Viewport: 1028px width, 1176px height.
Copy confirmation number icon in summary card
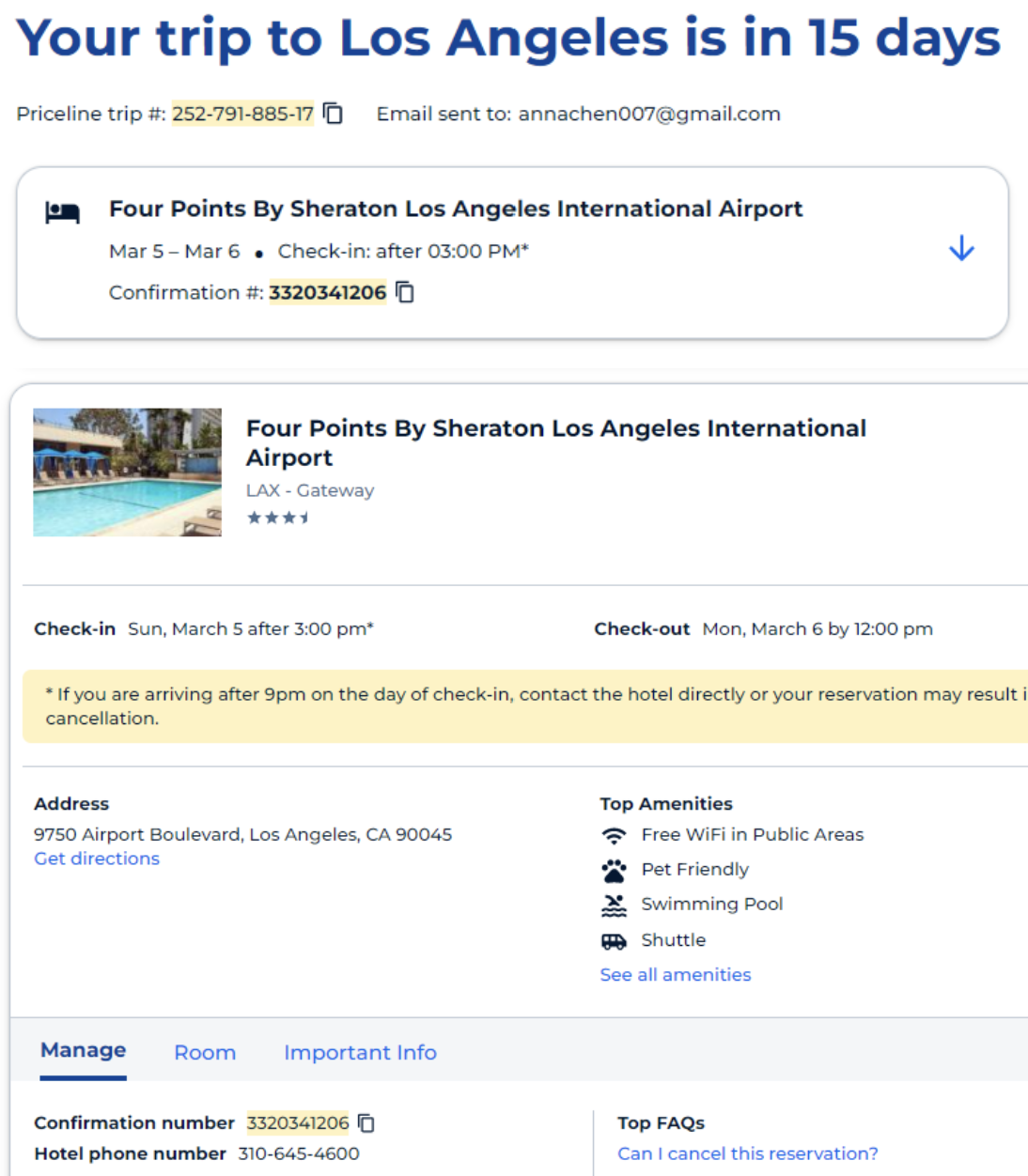coord(405,292)
